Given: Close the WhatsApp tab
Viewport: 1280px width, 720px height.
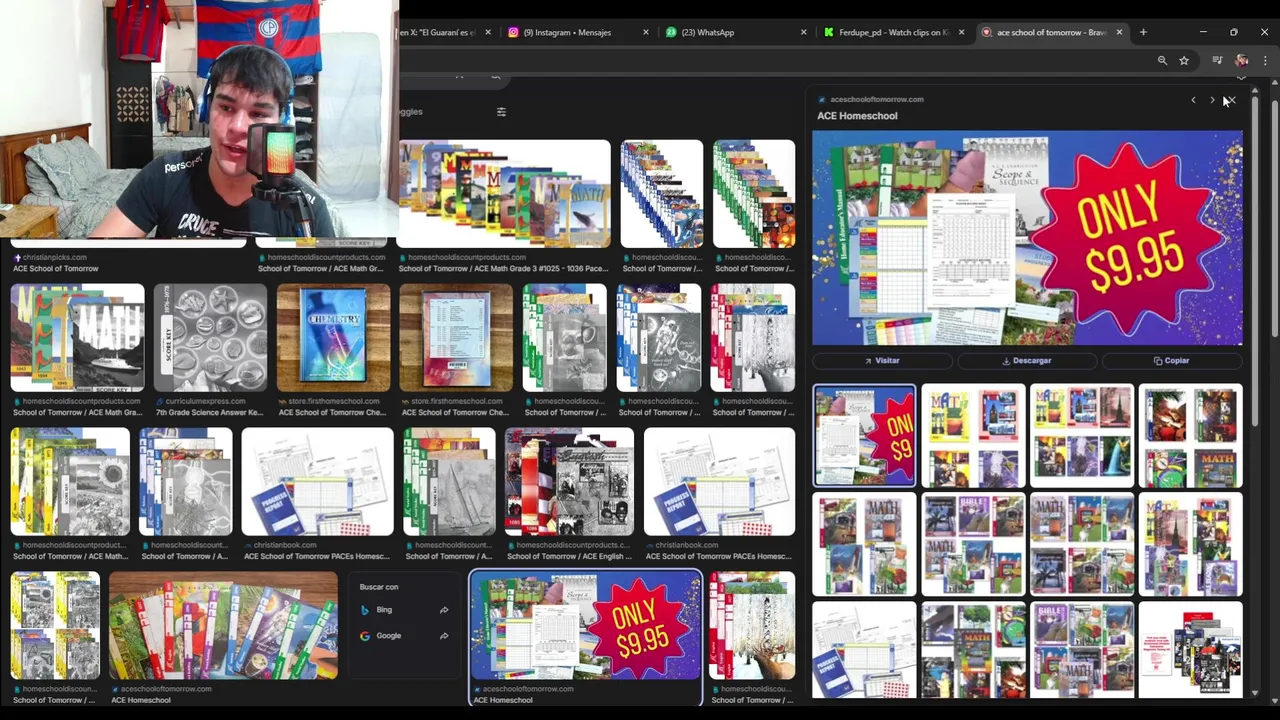Looking at the screenshot, I should coord(803,32).
